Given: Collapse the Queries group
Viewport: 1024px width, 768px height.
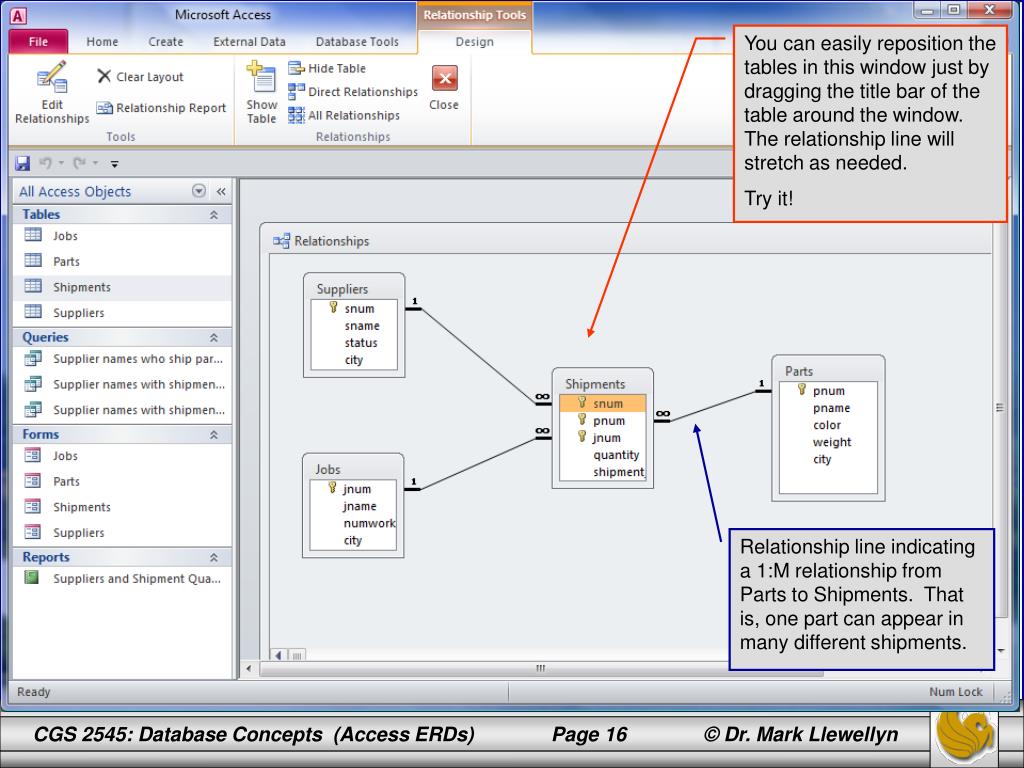Looking at the screenshot, I should click(x=214, y=338).
